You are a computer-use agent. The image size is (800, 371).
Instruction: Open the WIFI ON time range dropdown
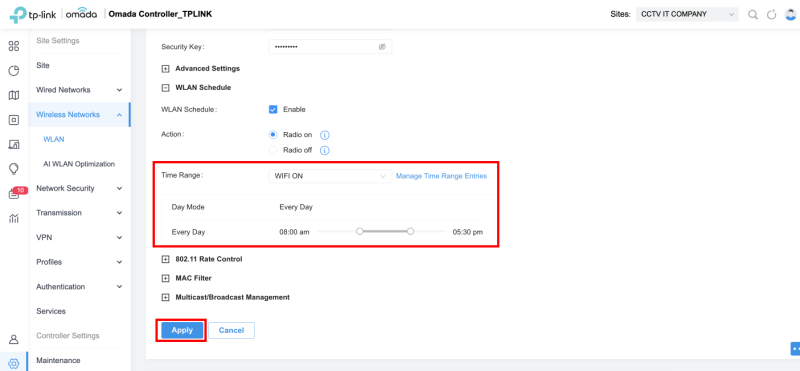coord(330,176)
